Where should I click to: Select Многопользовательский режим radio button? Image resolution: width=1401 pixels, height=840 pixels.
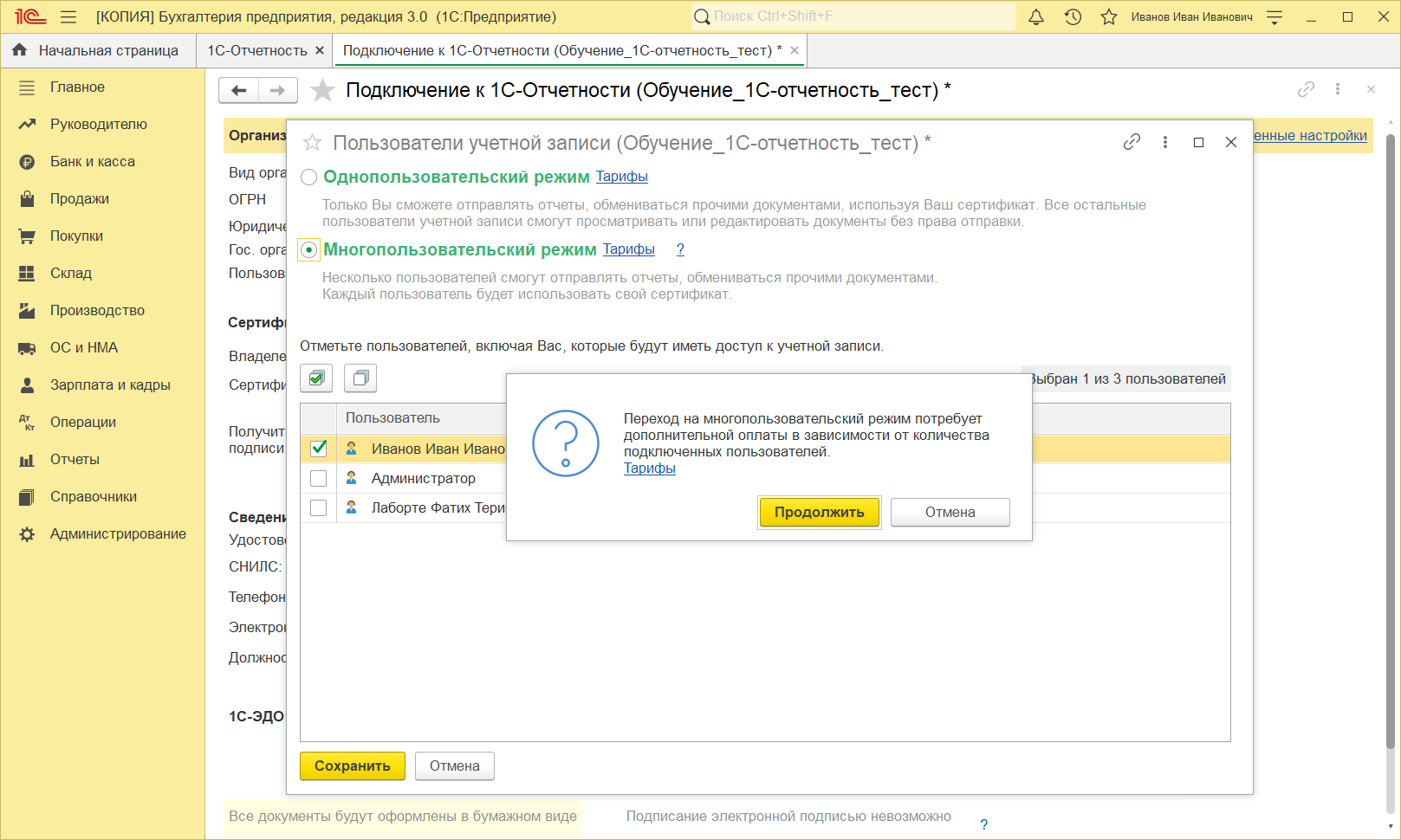[308, 250]
